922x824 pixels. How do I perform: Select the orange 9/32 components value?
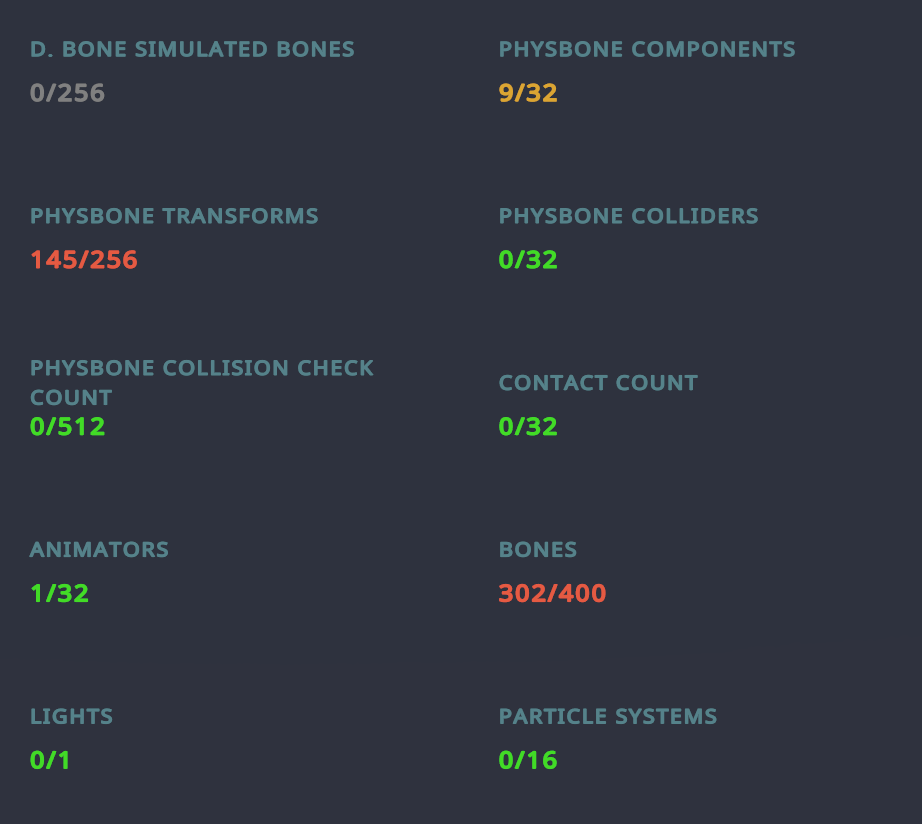pos(528,93)
